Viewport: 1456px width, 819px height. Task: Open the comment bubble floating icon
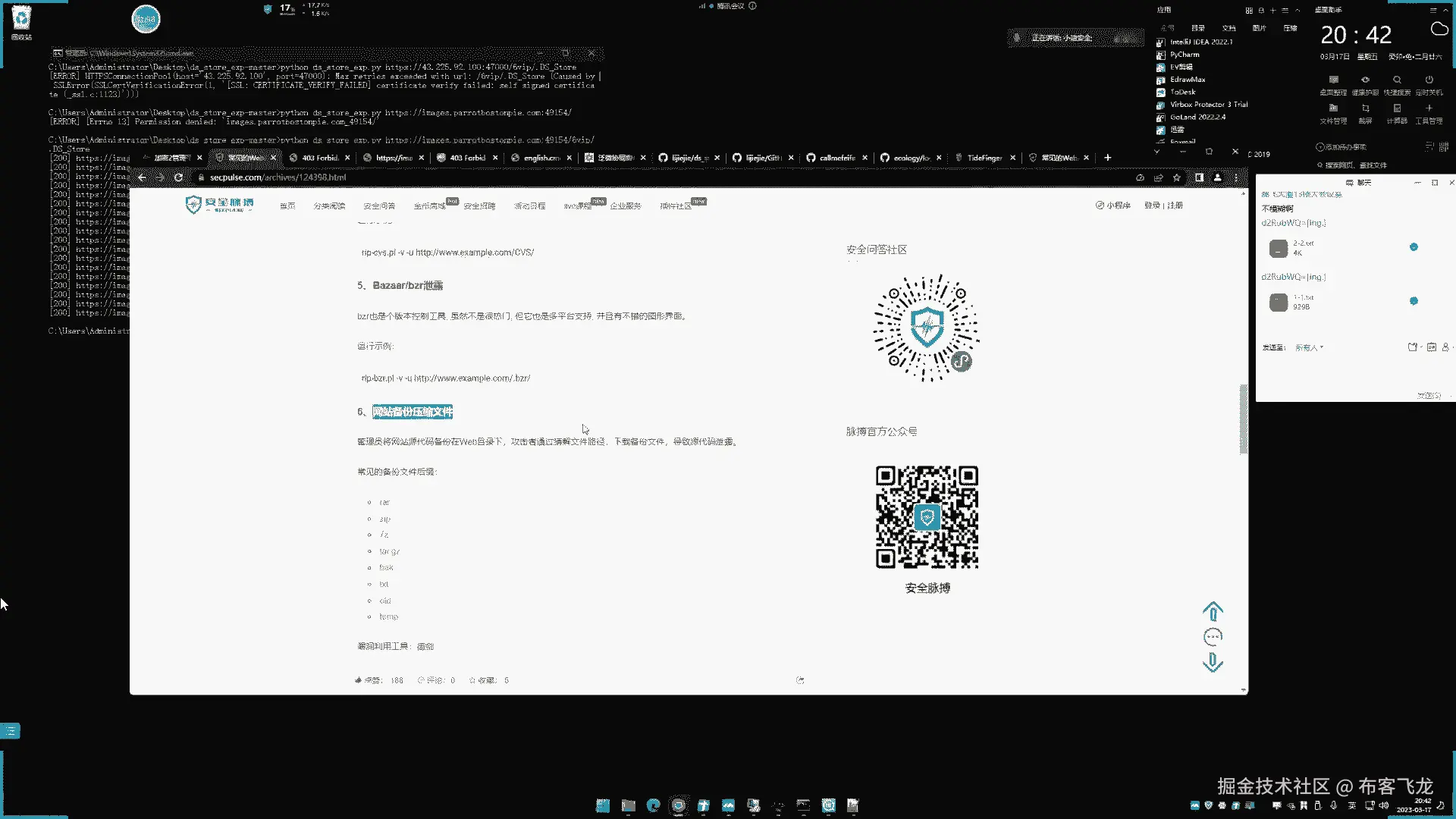pyautogui.click(x=1213, y=637)
